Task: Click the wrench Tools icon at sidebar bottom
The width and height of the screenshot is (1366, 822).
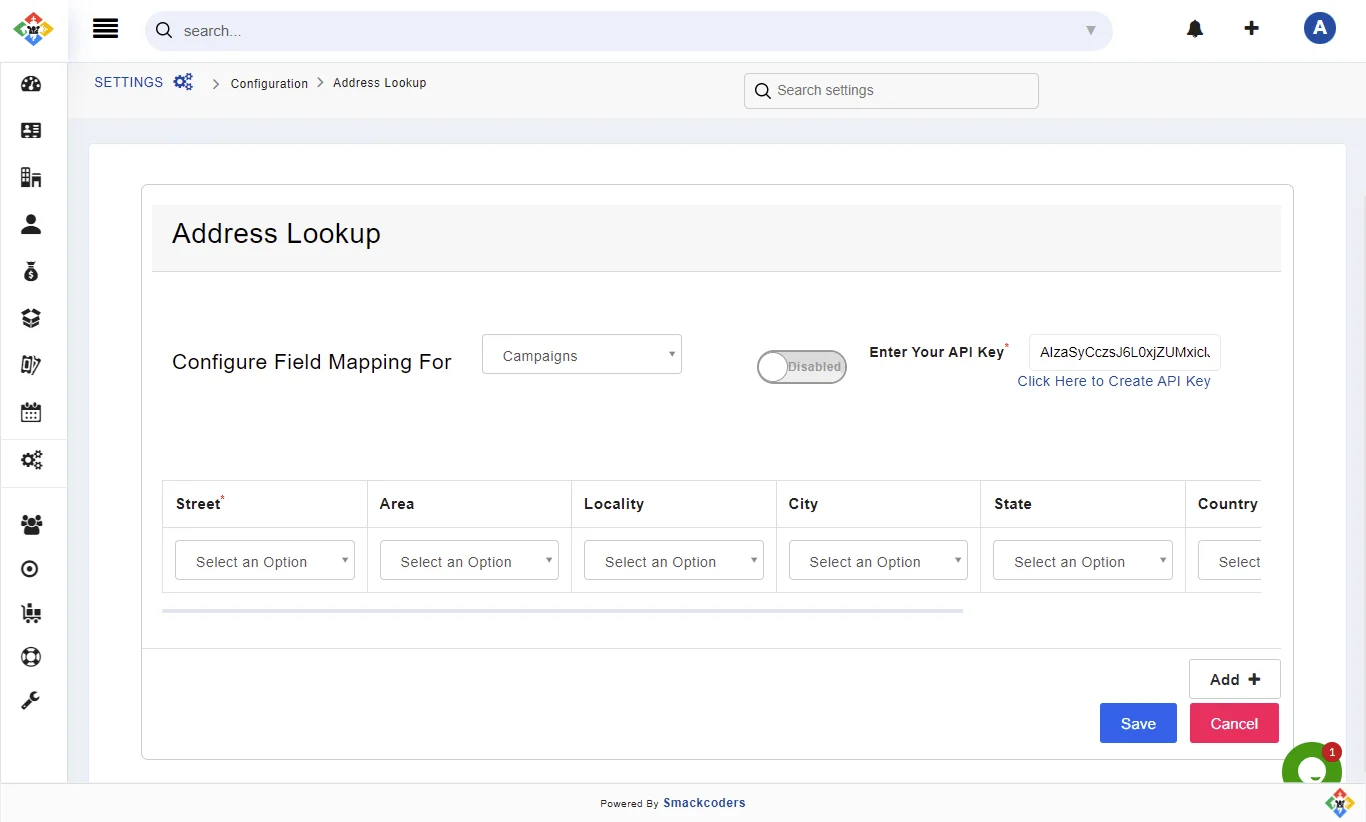Action: click(30, 700)
